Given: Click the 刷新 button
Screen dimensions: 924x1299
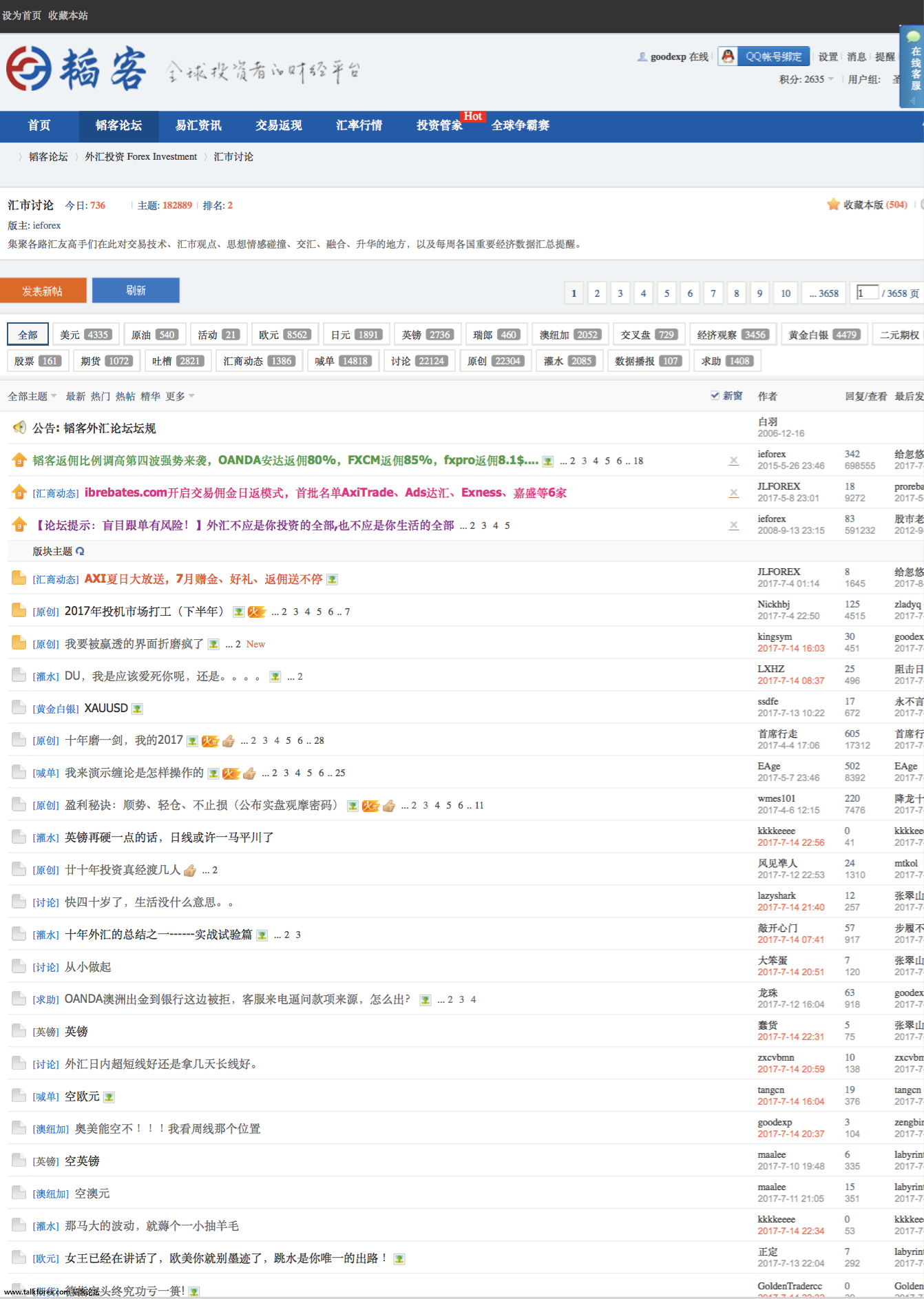Looking at the screenshot, I should (136, 290).
